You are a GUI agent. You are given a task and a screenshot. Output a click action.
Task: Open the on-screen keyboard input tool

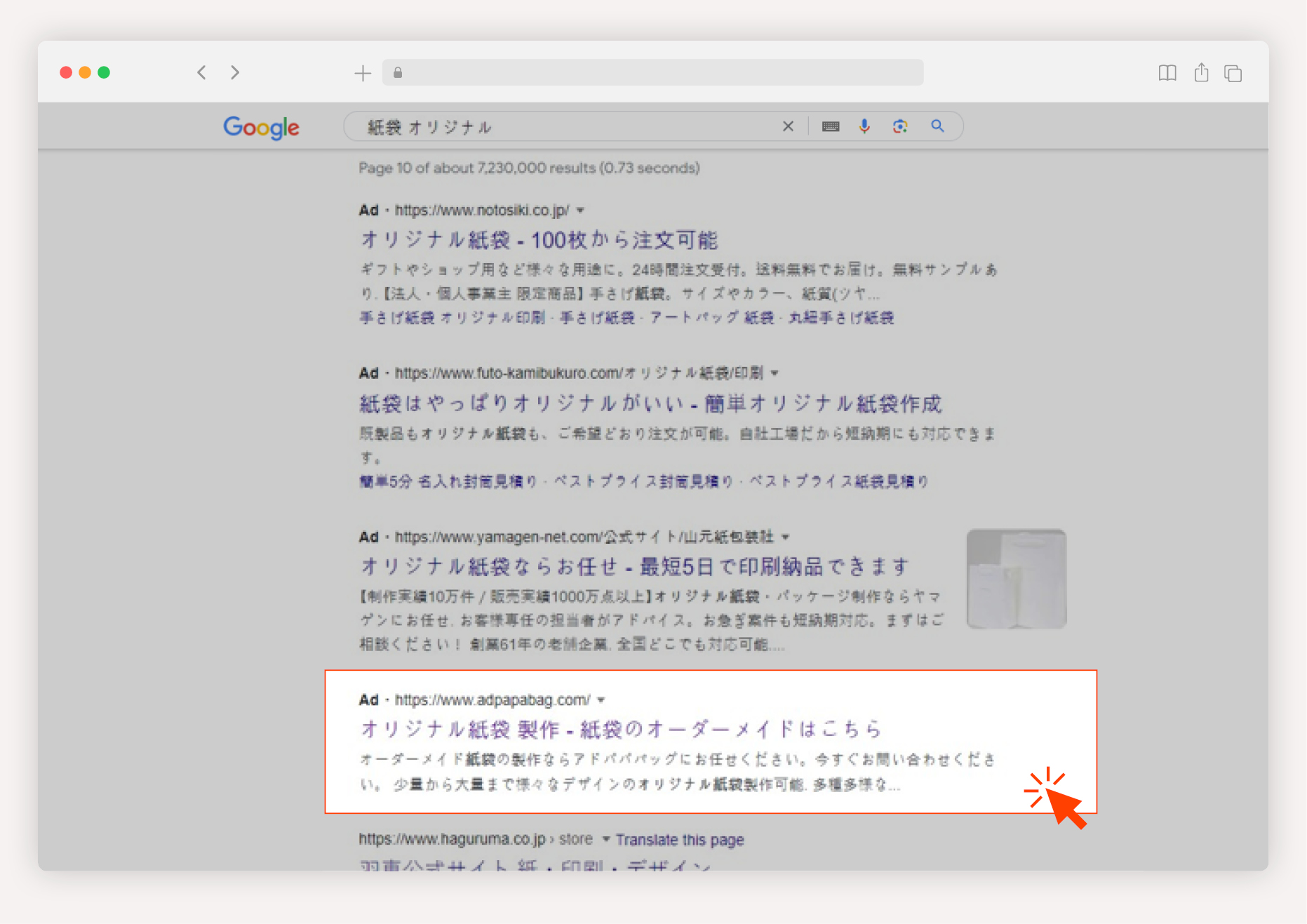click(x=831, y=126)
